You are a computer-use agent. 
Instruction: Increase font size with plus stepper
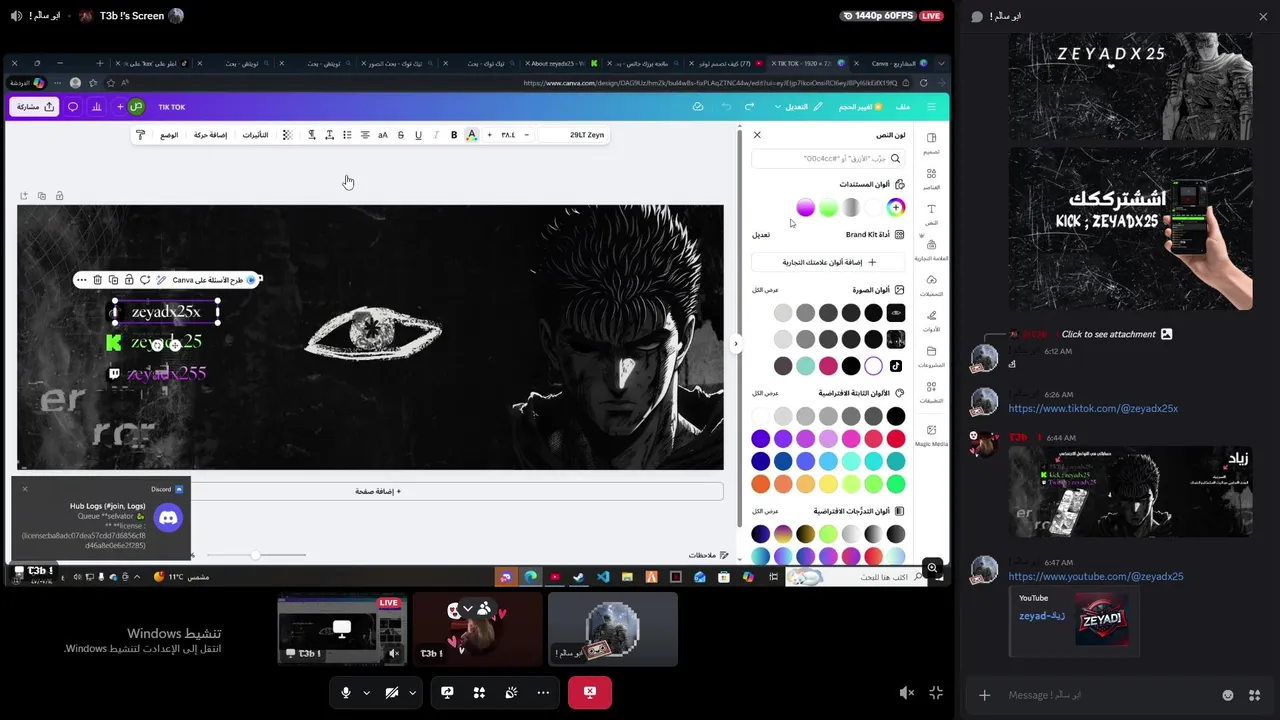click(x=489, y=135)
